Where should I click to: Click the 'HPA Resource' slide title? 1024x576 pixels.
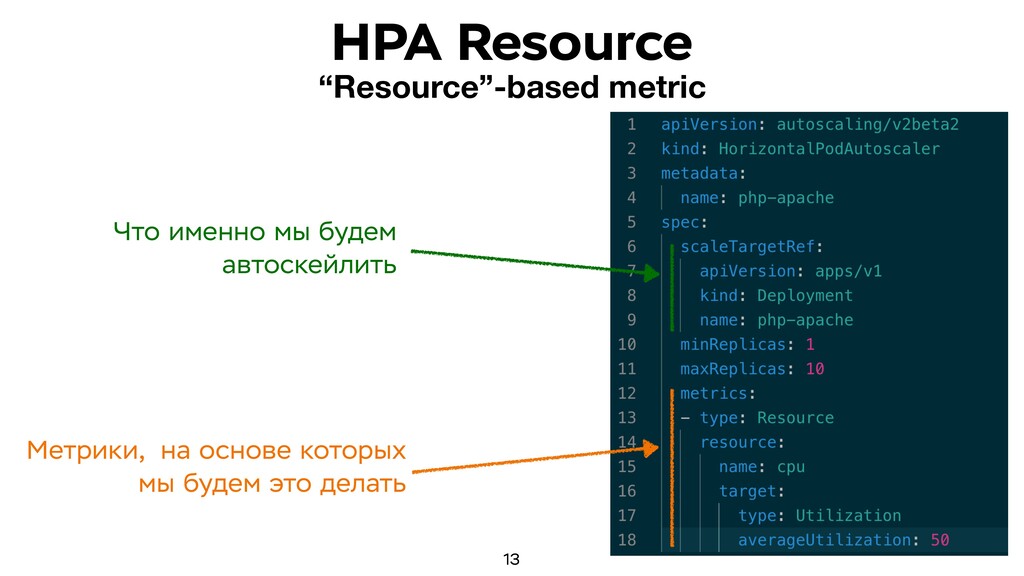(x=512, y=43)
